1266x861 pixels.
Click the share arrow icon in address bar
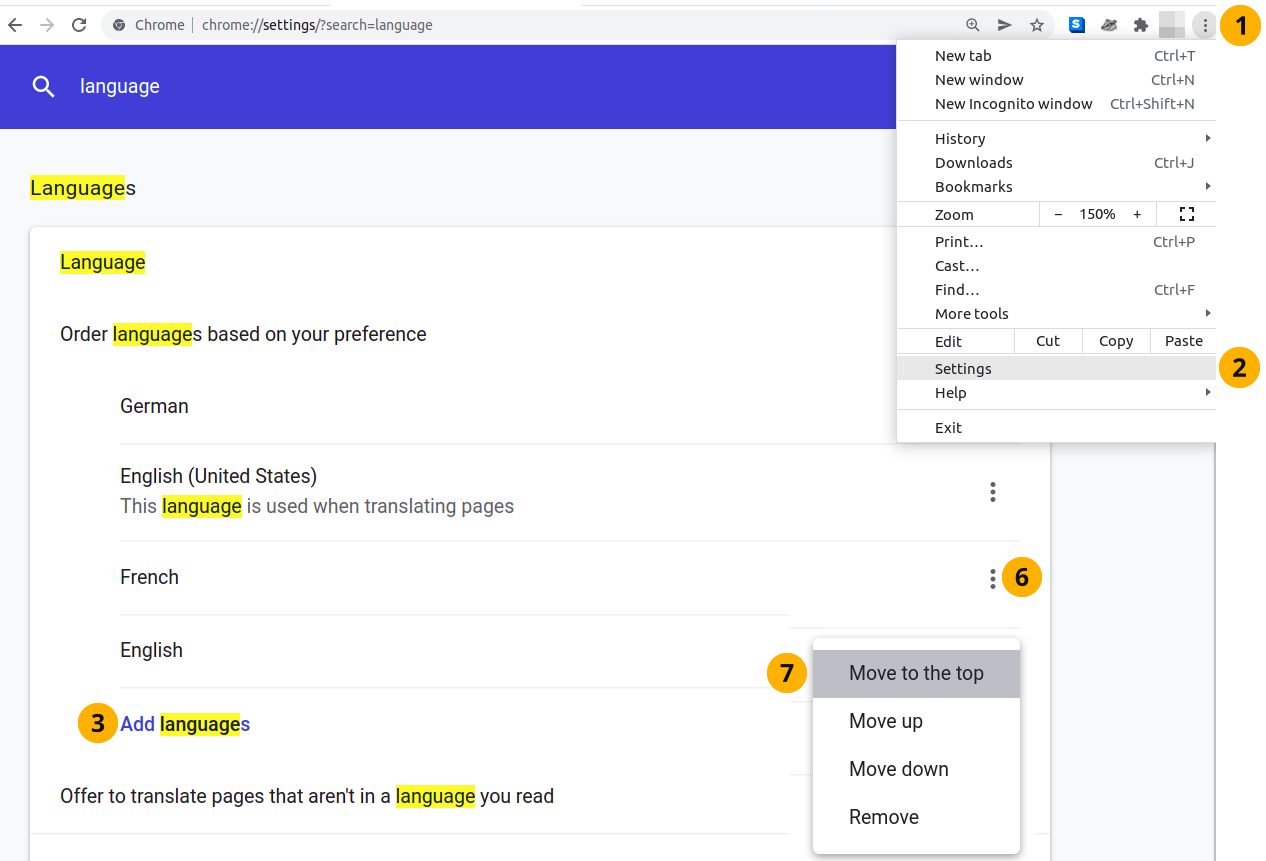(1005, 25)
